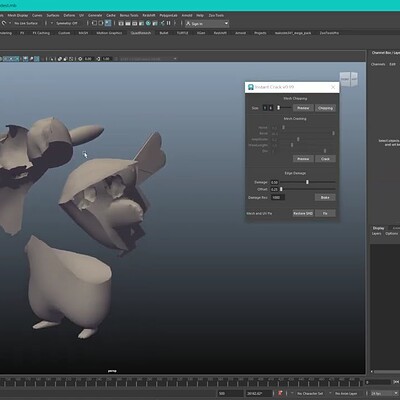
Task: Click the viewport gamma value field
Action: coord(106,59)
